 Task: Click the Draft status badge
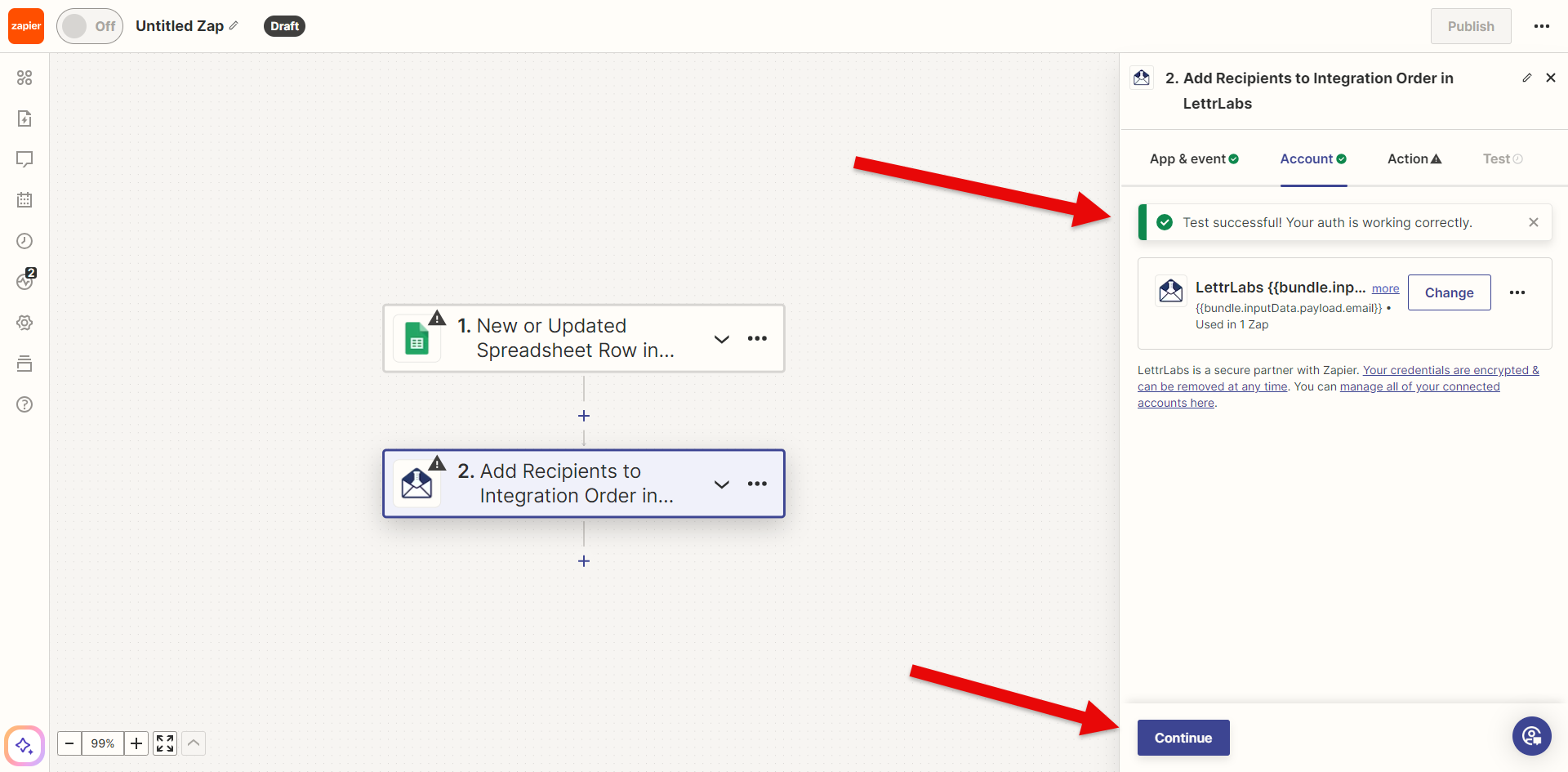point(284,26)
